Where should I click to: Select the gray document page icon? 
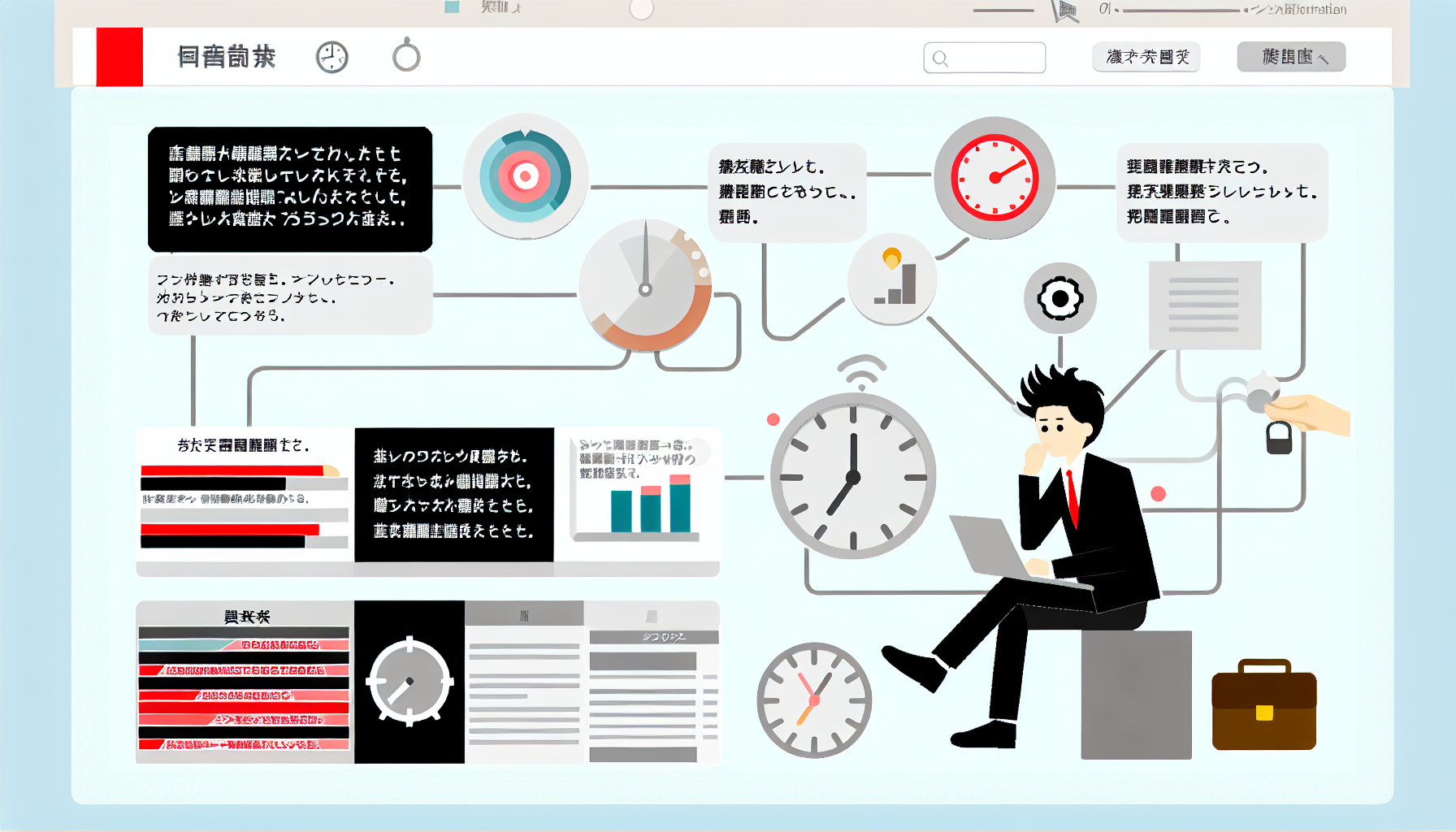[x=1204, y=305]
